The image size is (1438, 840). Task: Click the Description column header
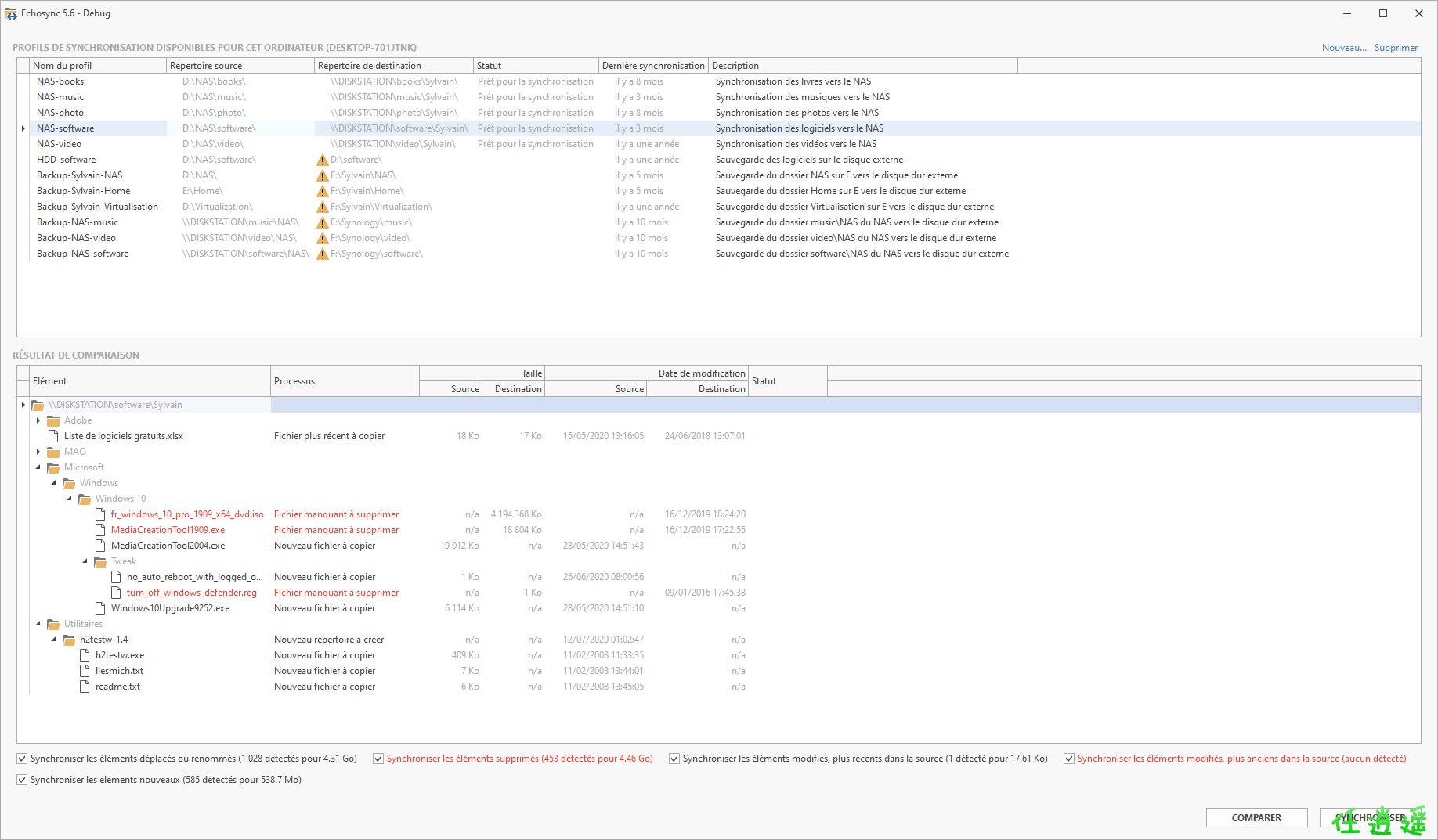tap(863, 66)
